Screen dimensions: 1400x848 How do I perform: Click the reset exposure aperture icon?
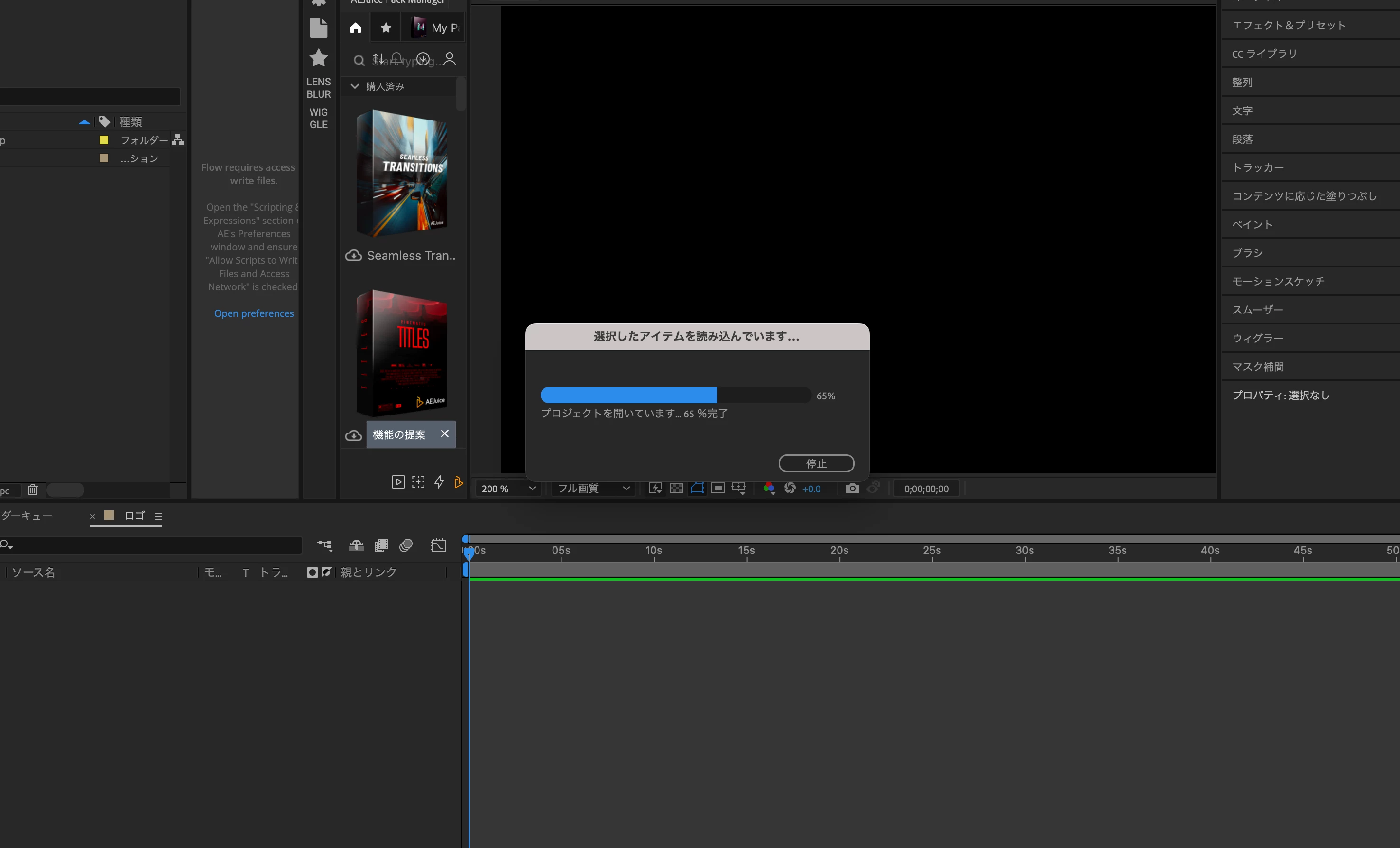point(790,488)
